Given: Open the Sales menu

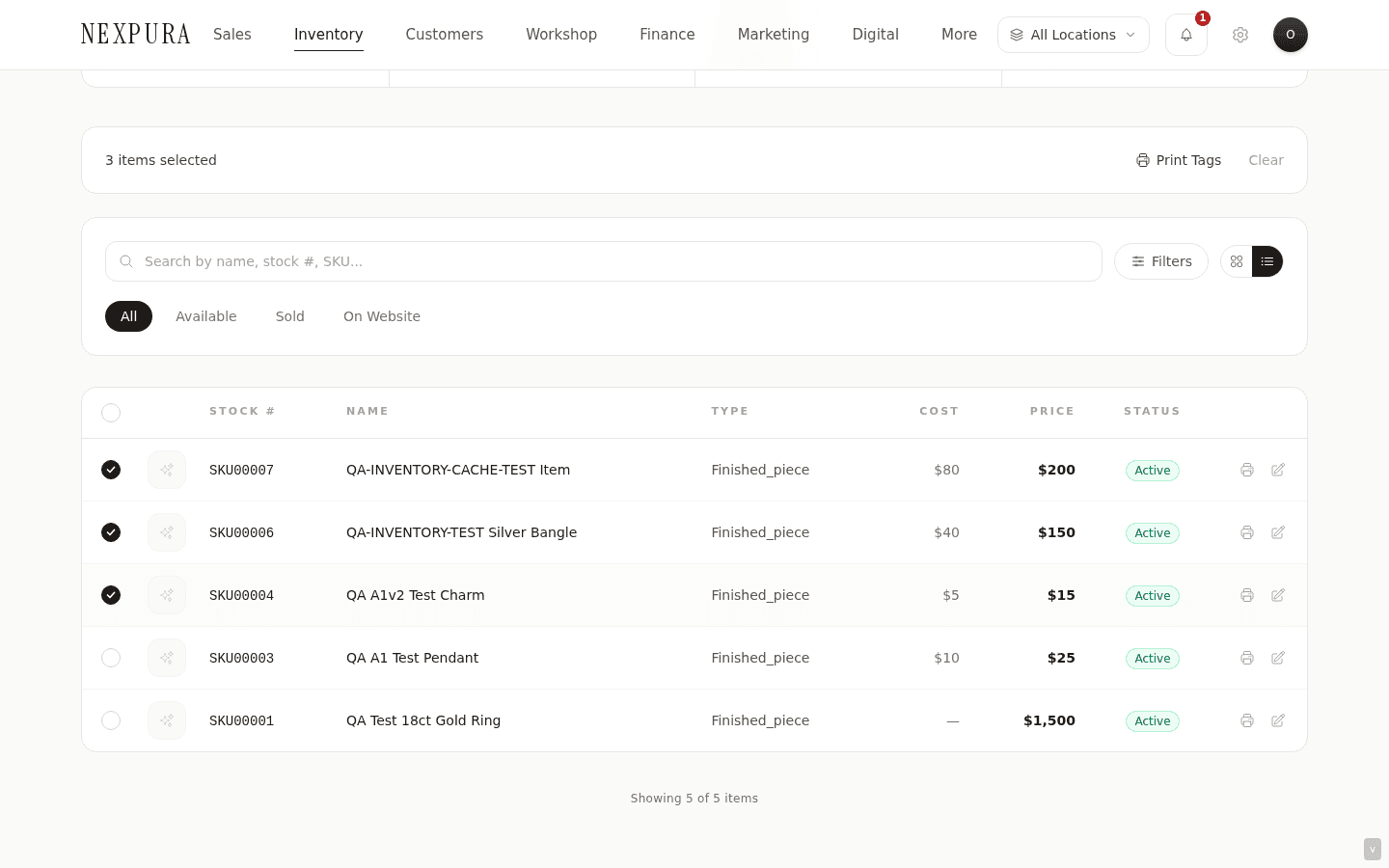Looking at the screenshot, I should (232, 35).
